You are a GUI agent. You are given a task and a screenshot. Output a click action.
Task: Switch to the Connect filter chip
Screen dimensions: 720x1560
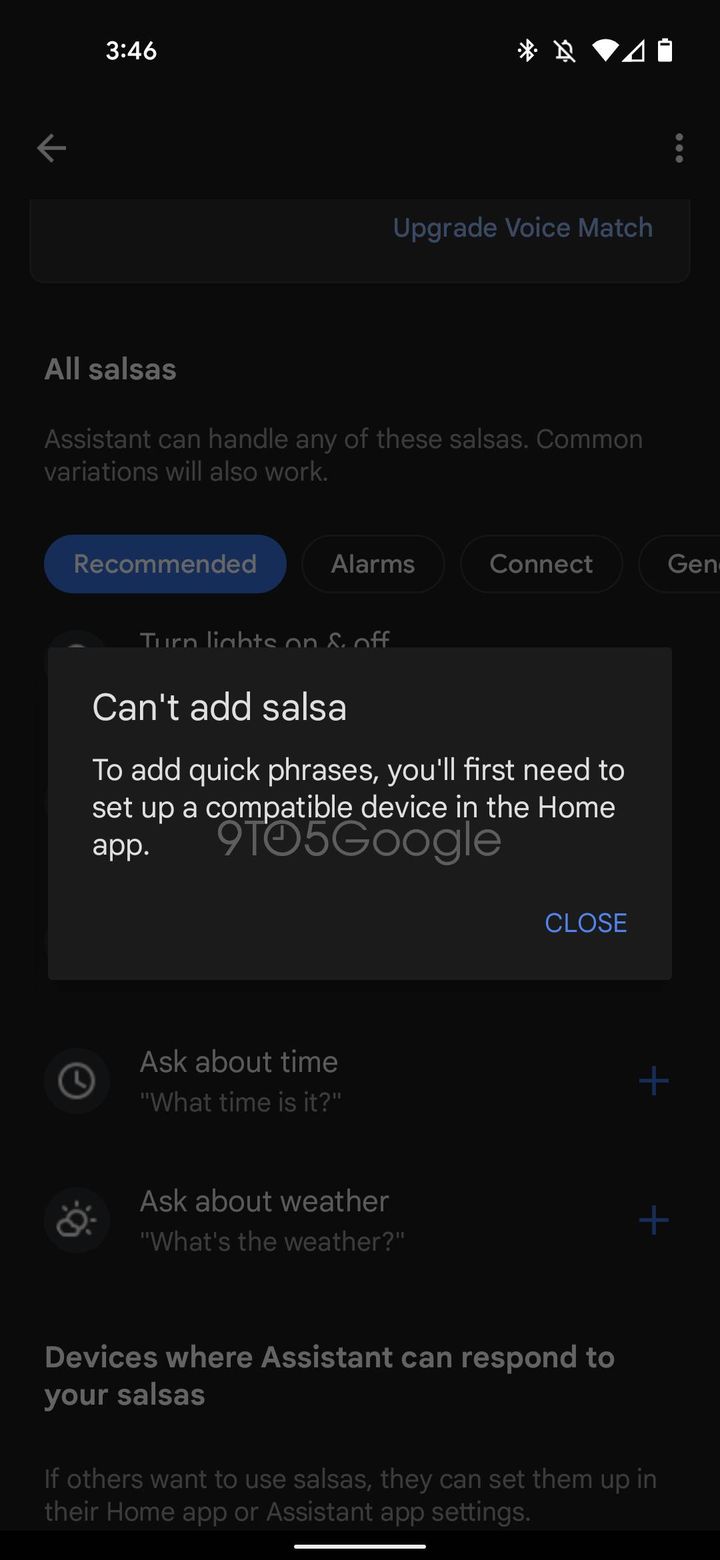tap(541, 564)
